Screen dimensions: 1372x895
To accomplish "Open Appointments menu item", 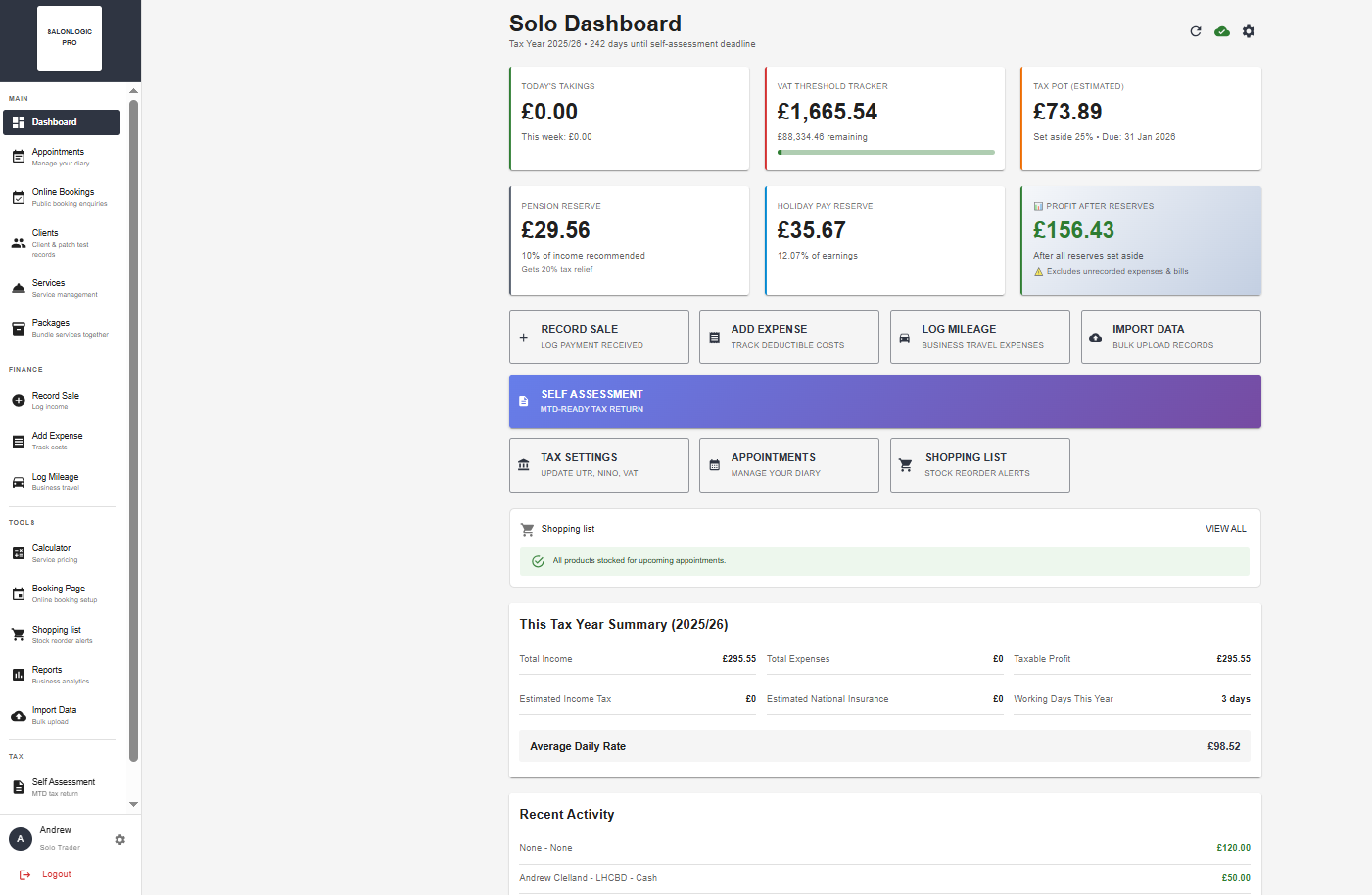I will coord(62,157).
